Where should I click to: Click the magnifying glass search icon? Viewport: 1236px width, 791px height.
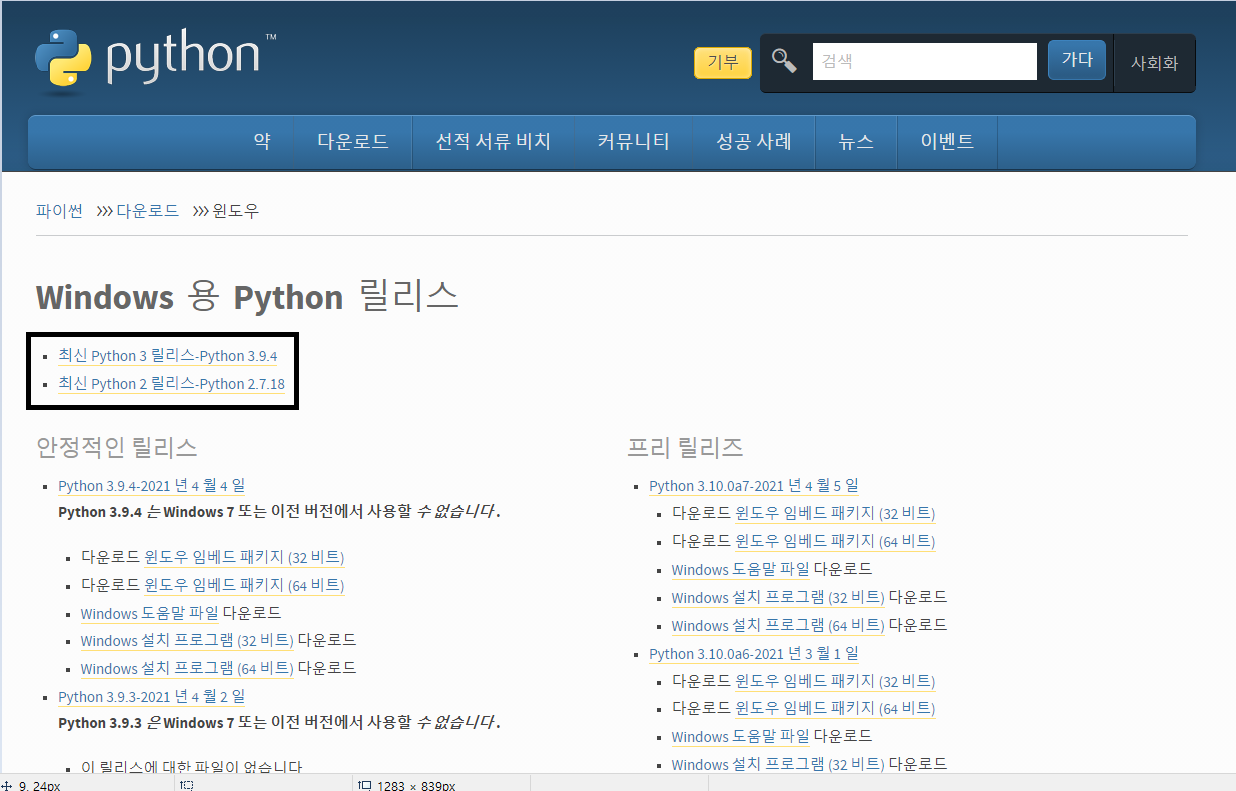785,61
